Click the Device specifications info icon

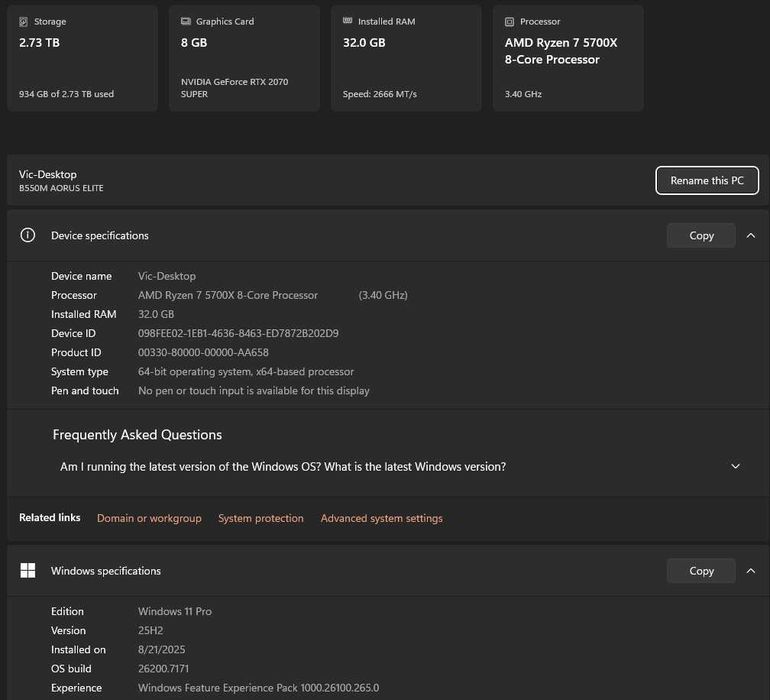click(28, 235)
